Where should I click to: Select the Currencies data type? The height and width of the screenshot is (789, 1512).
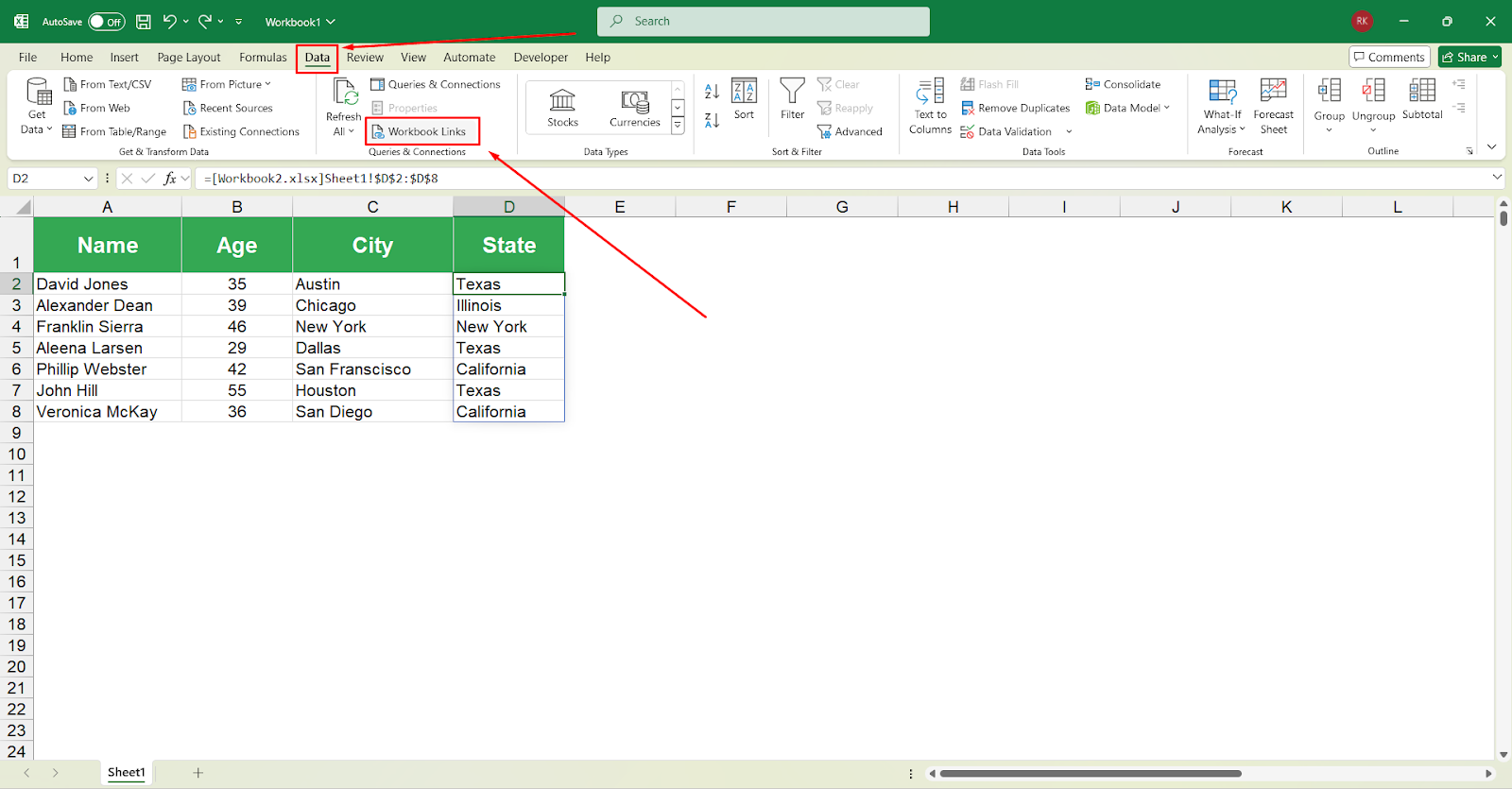tap(635, 107)
